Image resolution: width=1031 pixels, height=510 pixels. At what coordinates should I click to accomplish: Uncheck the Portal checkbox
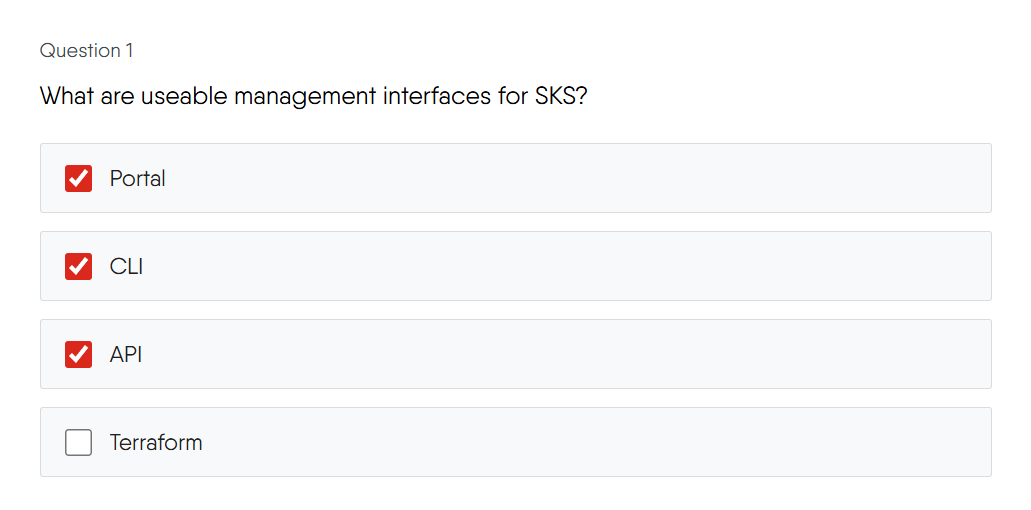78,178
